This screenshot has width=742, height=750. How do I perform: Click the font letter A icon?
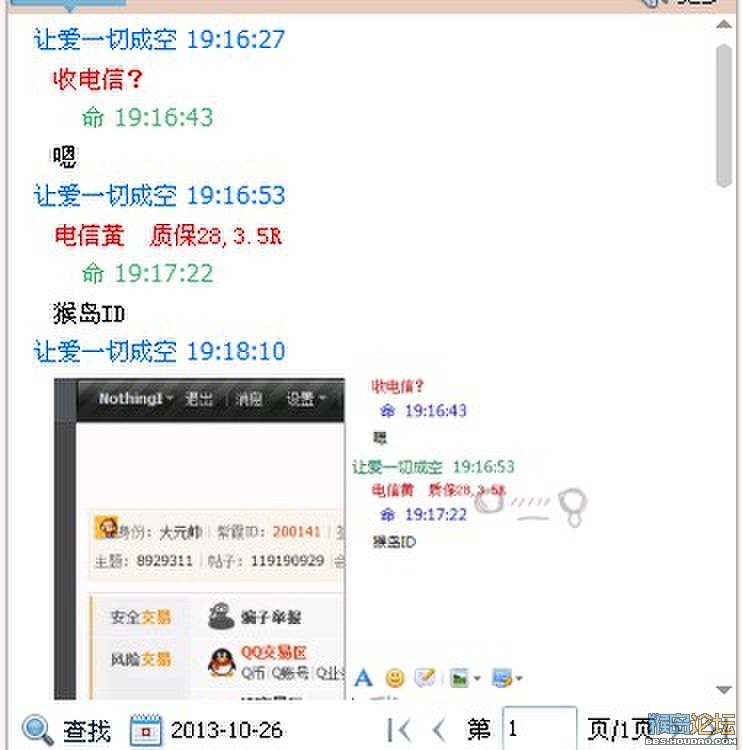click(364, 678)
